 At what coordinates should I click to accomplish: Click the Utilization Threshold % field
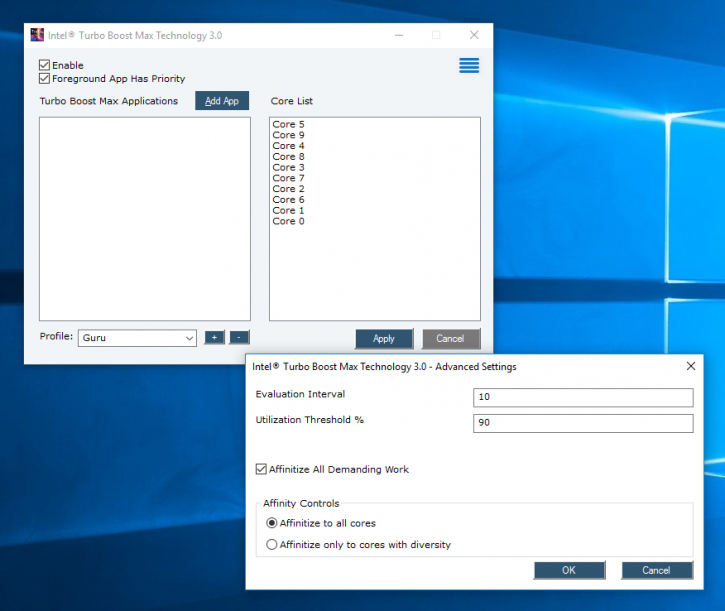click(x=583, y=423)
